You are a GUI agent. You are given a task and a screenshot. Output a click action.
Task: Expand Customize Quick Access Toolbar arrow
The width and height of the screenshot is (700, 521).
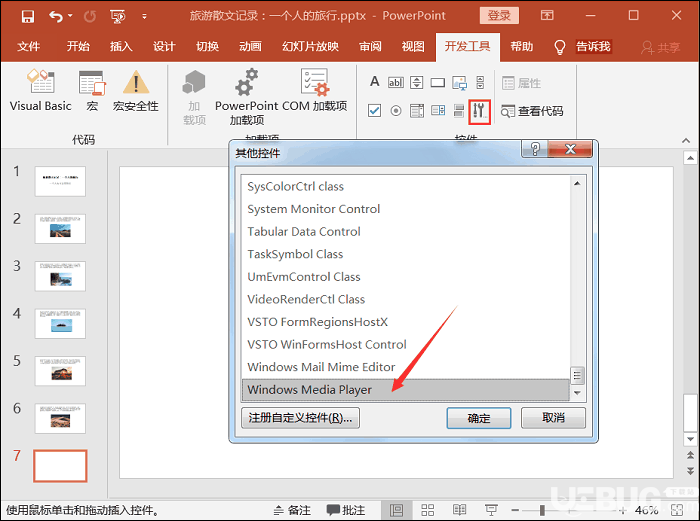144,17
